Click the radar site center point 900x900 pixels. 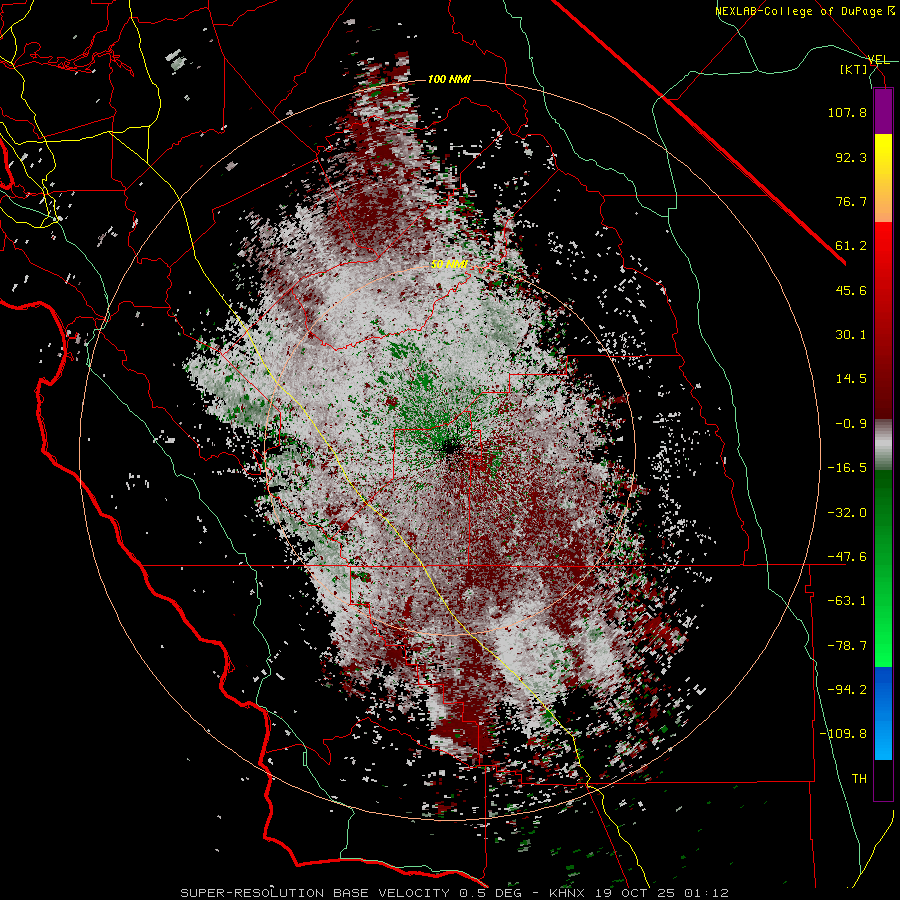pos(449,445)
